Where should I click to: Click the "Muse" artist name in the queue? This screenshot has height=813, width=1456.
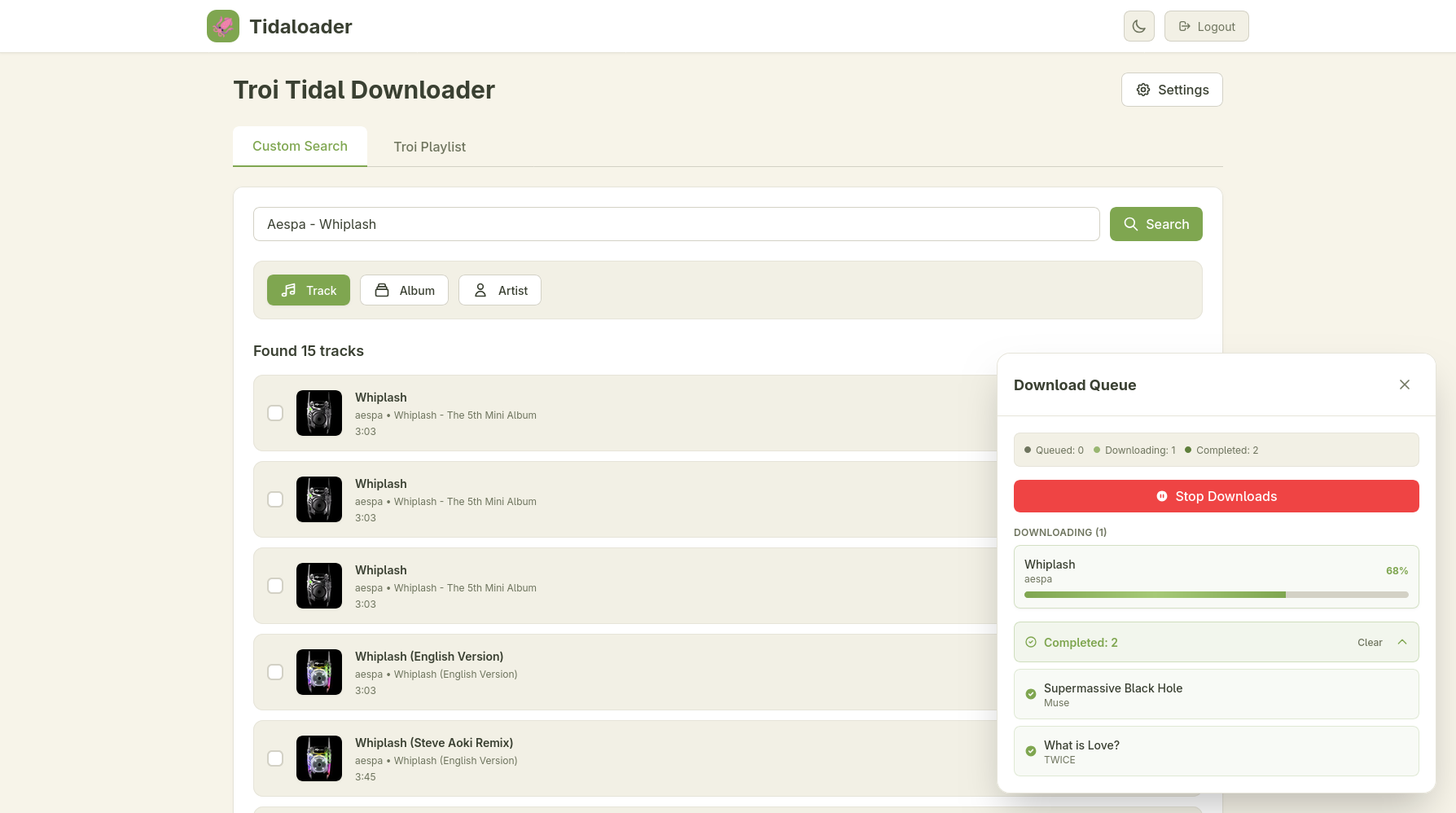click(1056, 703)
